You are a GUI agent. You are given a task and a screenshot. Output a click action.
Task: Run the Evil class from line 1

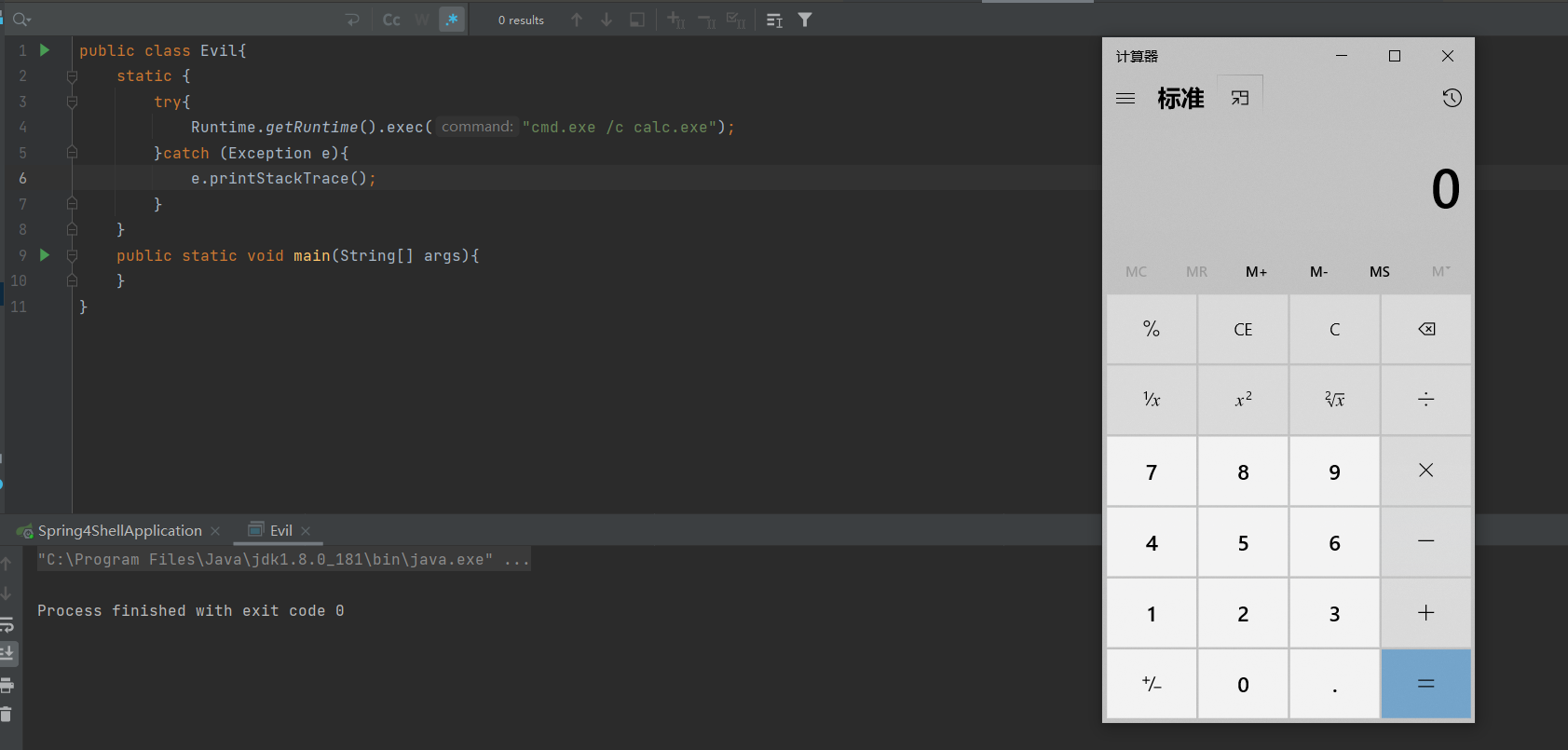tap(44, 50)
